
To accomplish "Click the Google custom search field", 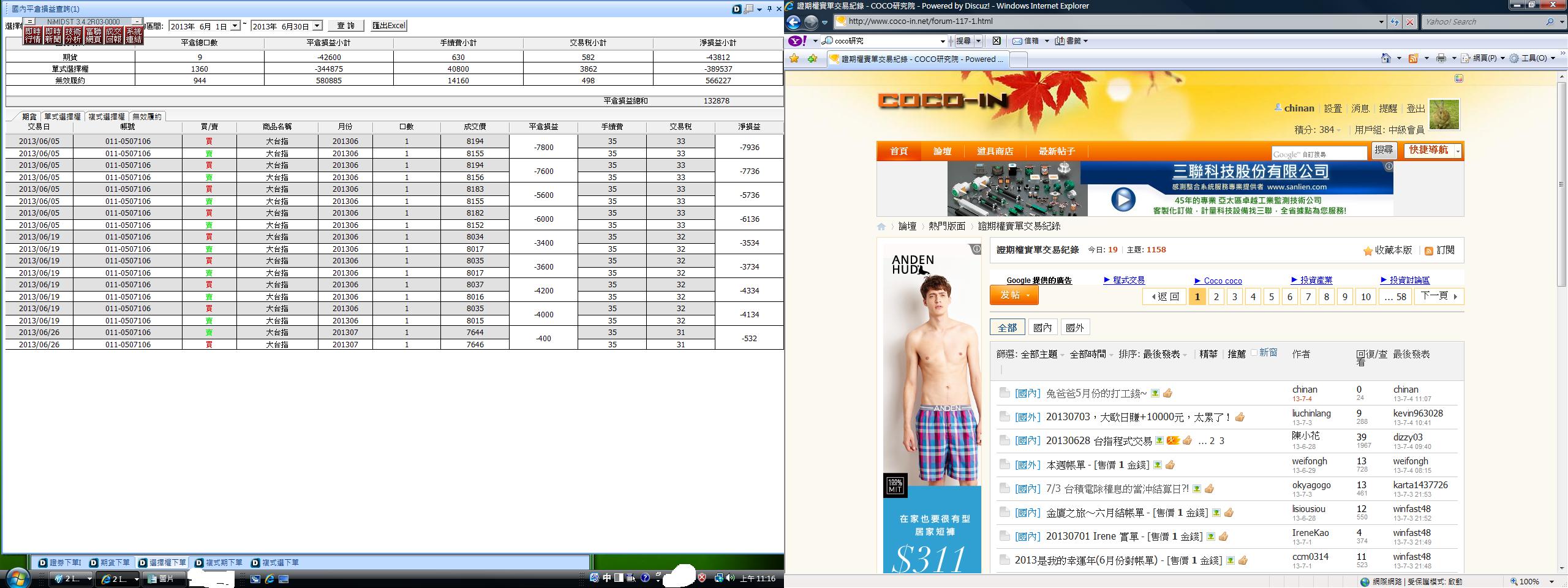I will pyautogui.click(x=1319, y=153).
